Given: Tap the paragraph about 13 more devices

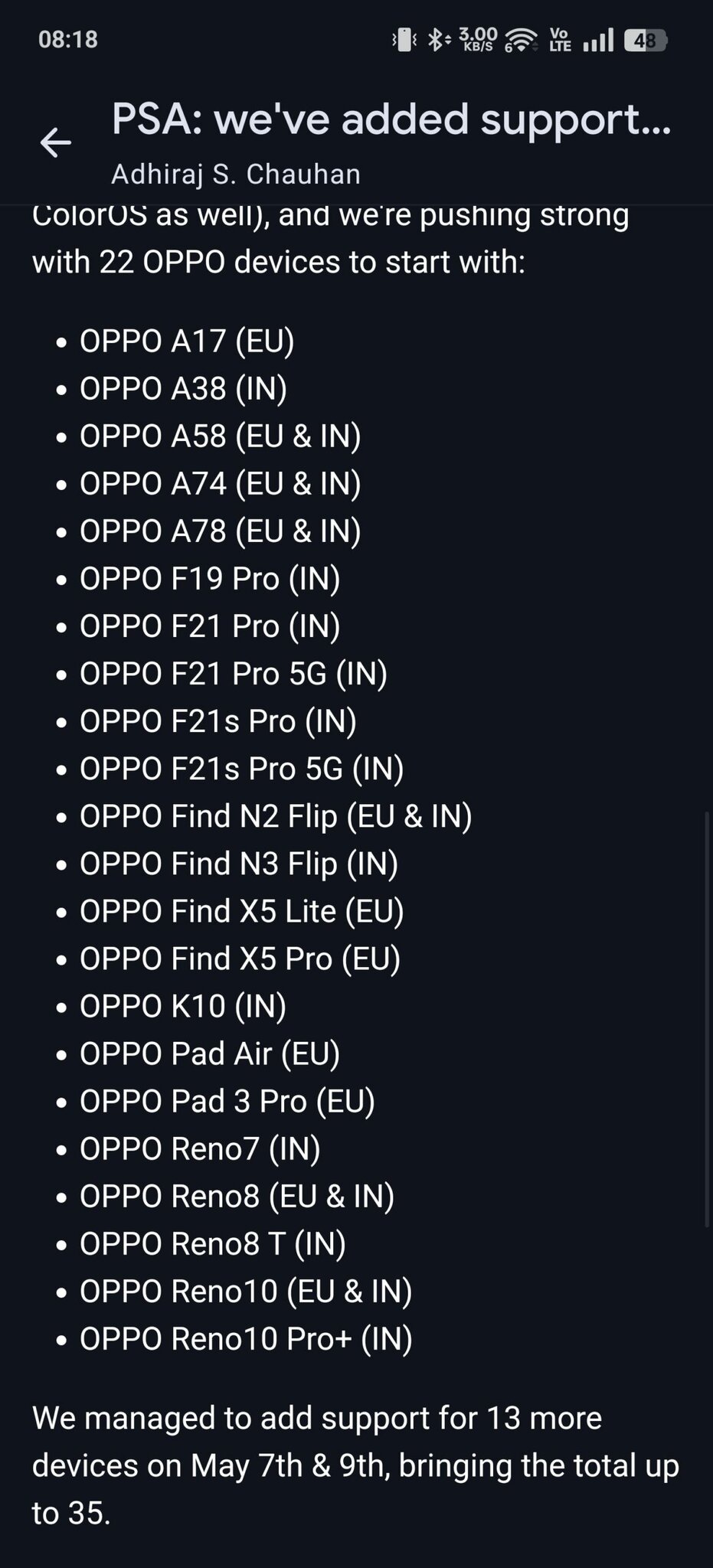Looking at the screenshot, I should pyautogui.click(x=355, y=1465).
